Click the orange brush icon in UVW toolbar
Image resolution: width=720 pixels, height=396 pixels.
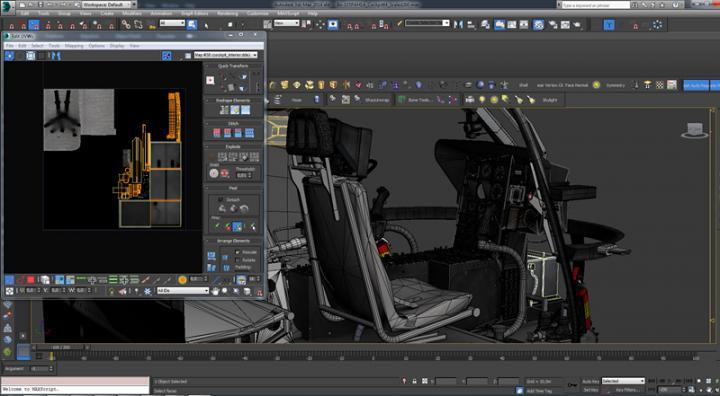146,279
